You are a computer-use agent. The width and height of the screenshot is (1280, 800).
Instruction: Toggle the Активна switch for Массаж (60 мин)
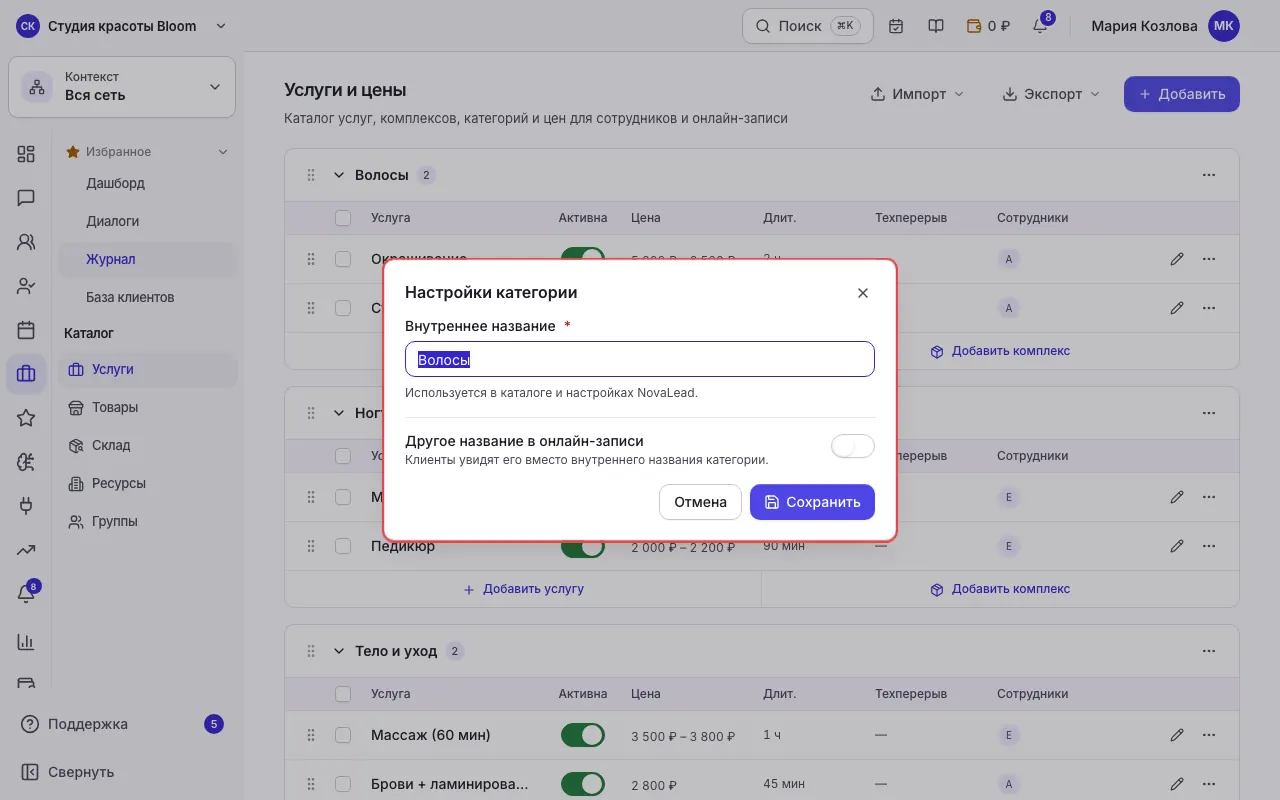[x=583, y=735]
